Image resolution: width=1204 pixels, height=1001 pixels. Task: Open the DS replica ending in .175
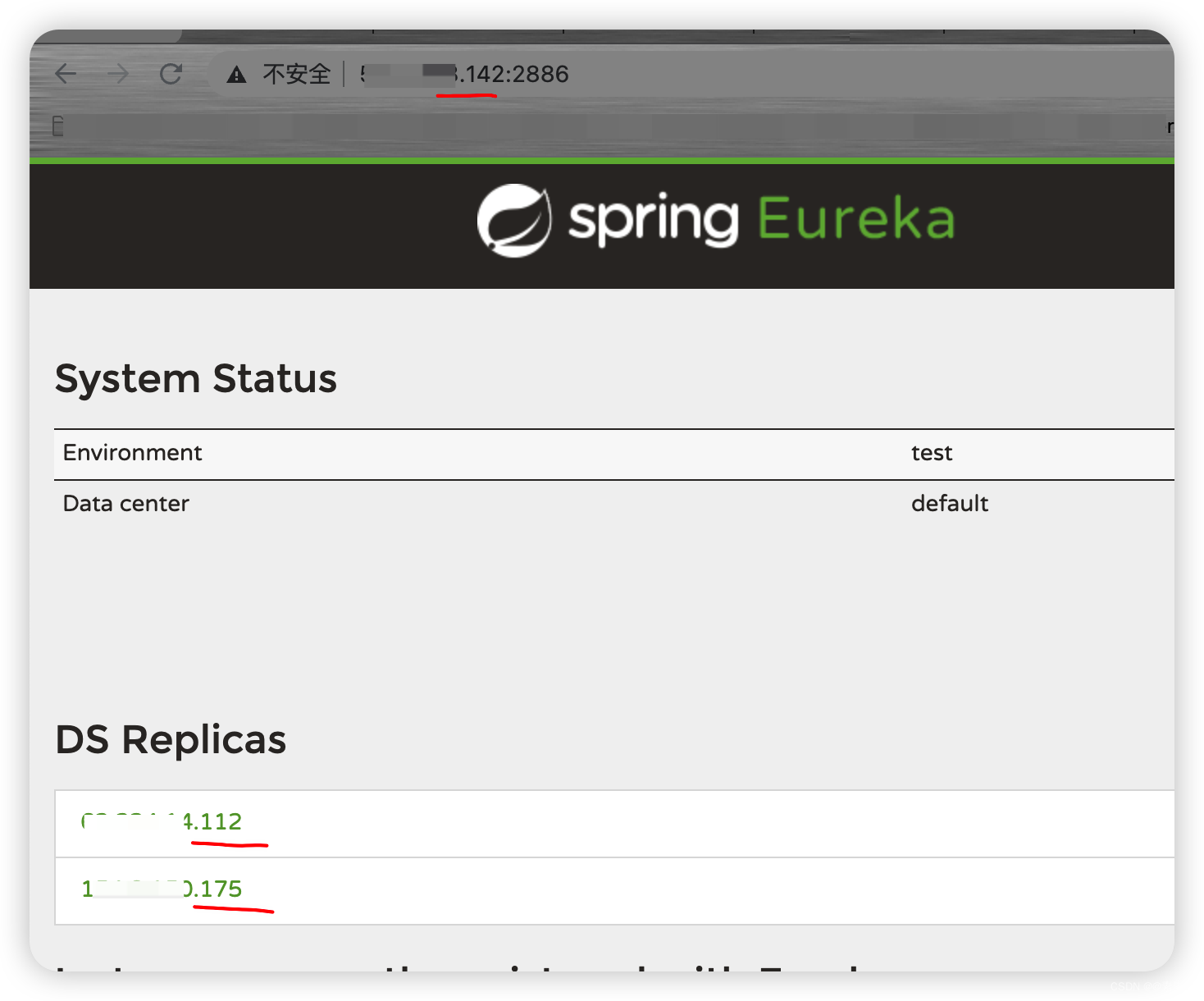[162, 889]
